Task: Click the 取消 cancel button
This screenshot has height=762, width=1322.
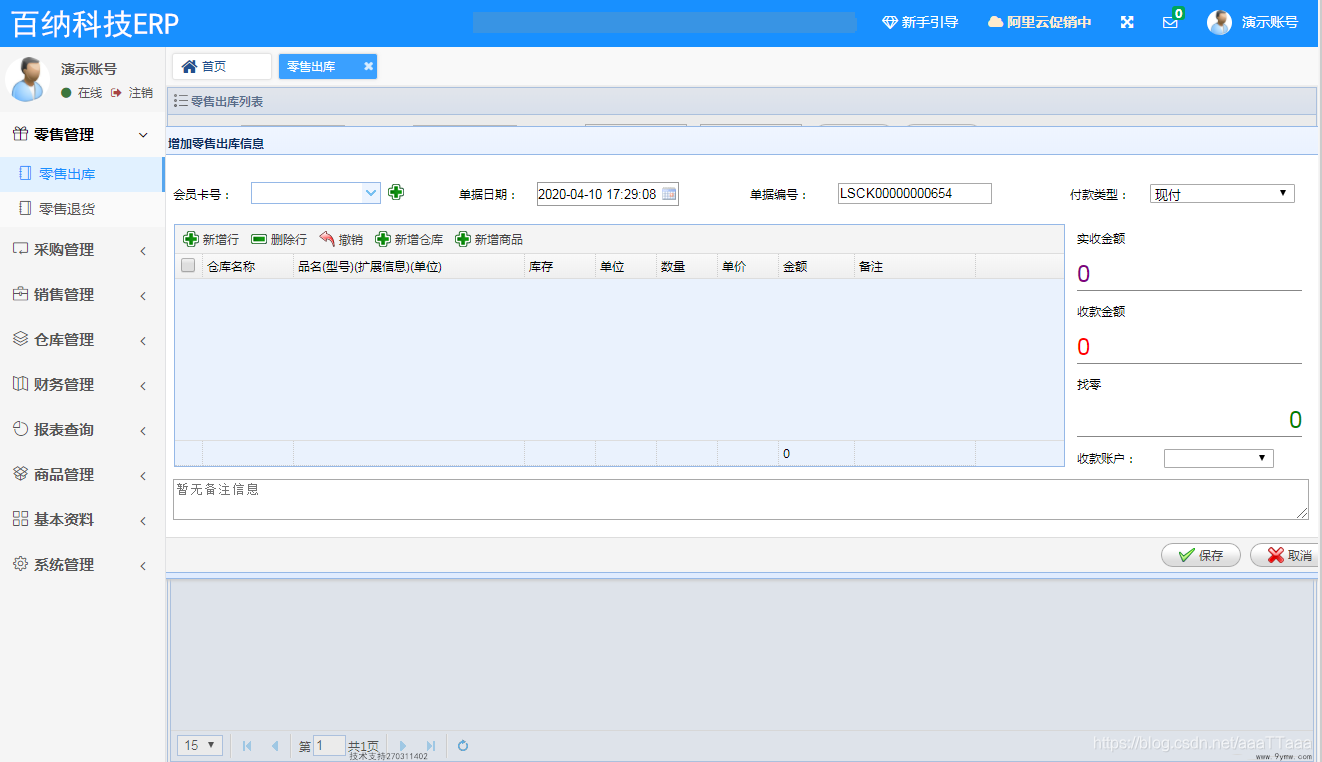Action: (1287, 556)
